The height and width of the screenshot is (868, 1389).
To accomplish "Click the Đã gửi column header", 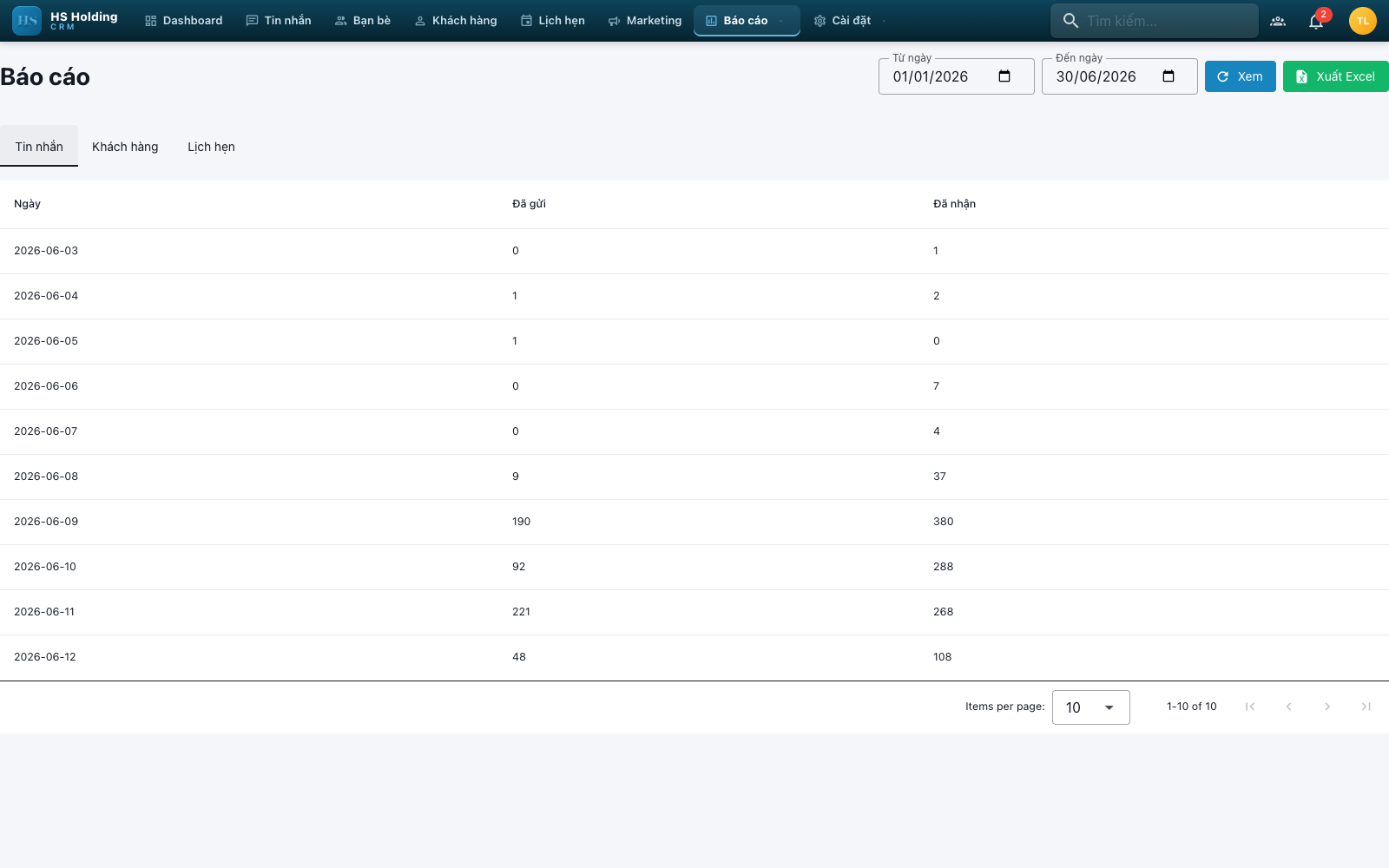I will click(529, 204).
